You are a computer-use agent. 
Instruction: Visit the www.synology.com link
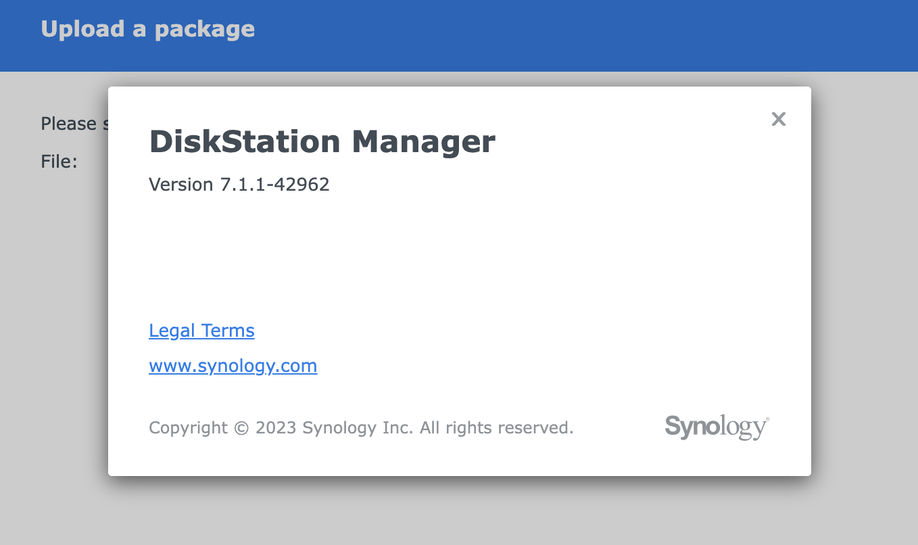click(232, 365)
